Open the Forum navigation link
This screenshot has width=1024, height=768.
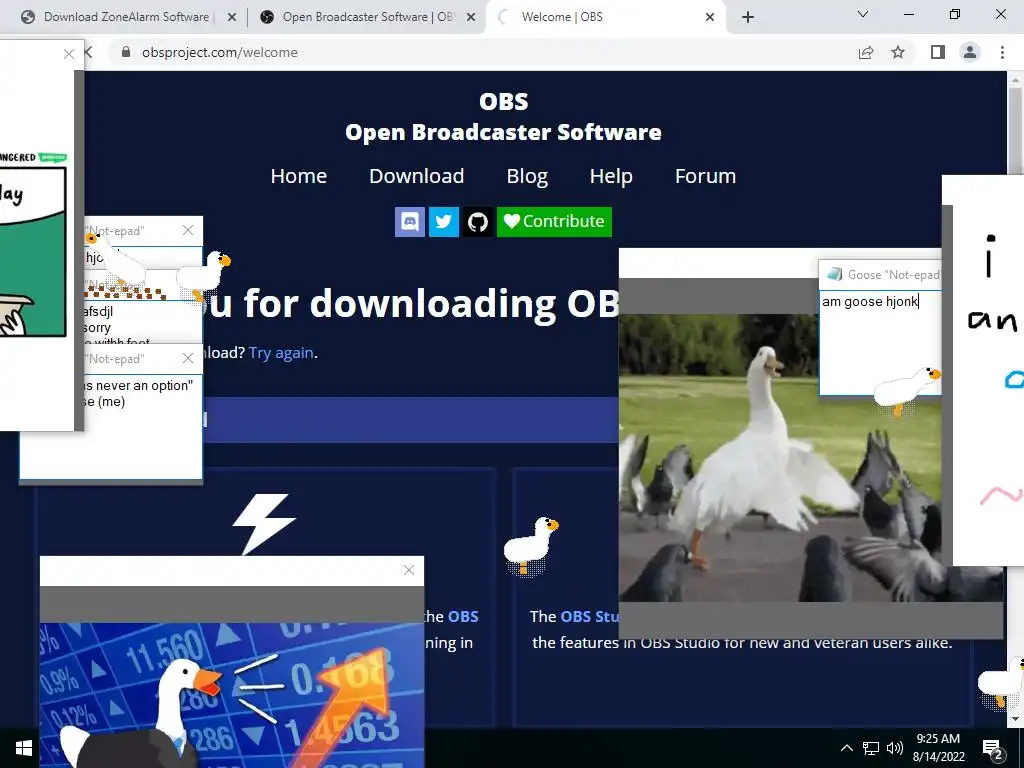click(705, 176)
